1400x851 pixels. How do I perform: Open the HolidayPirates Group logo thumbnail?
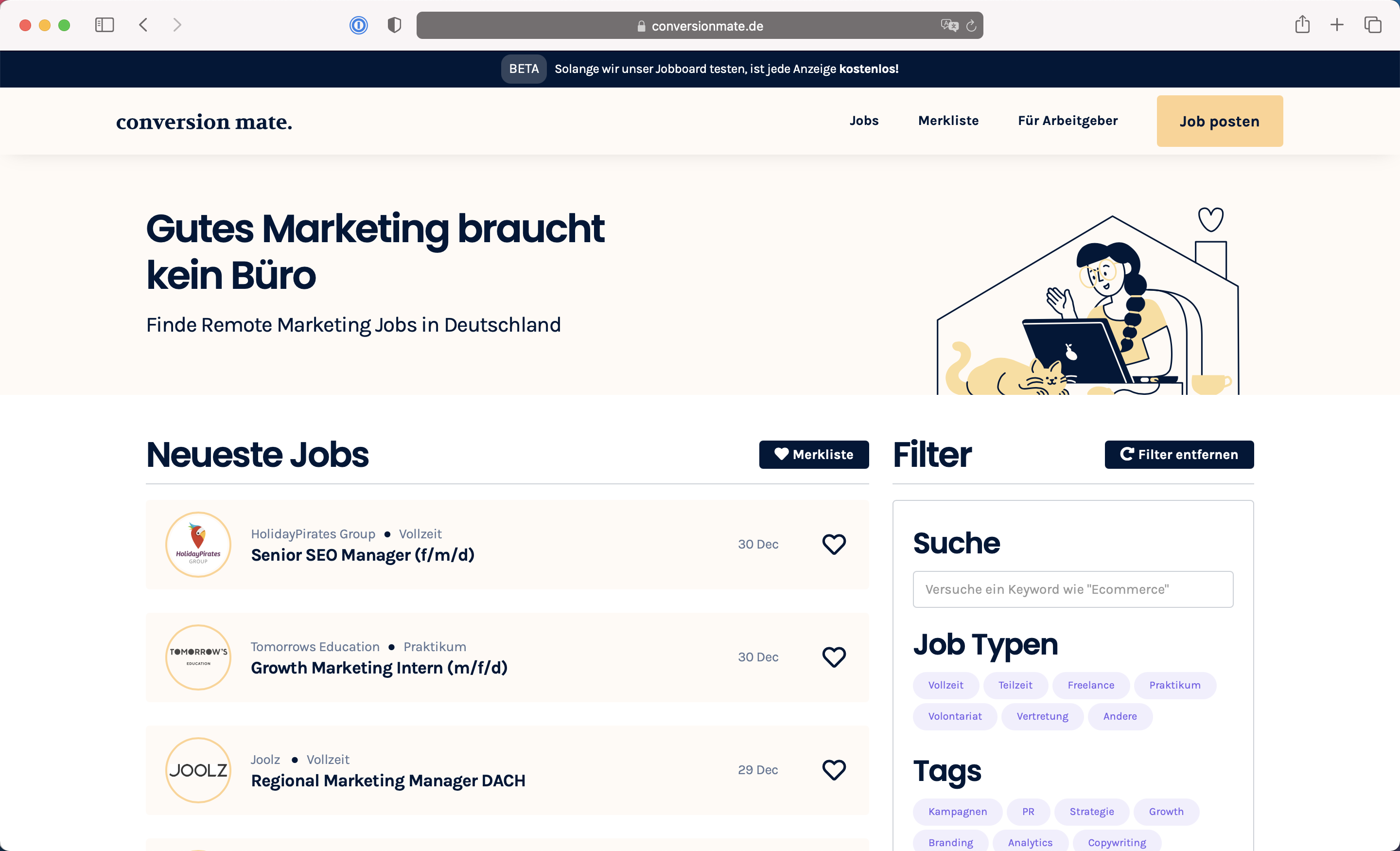click(x=198, y=544)
